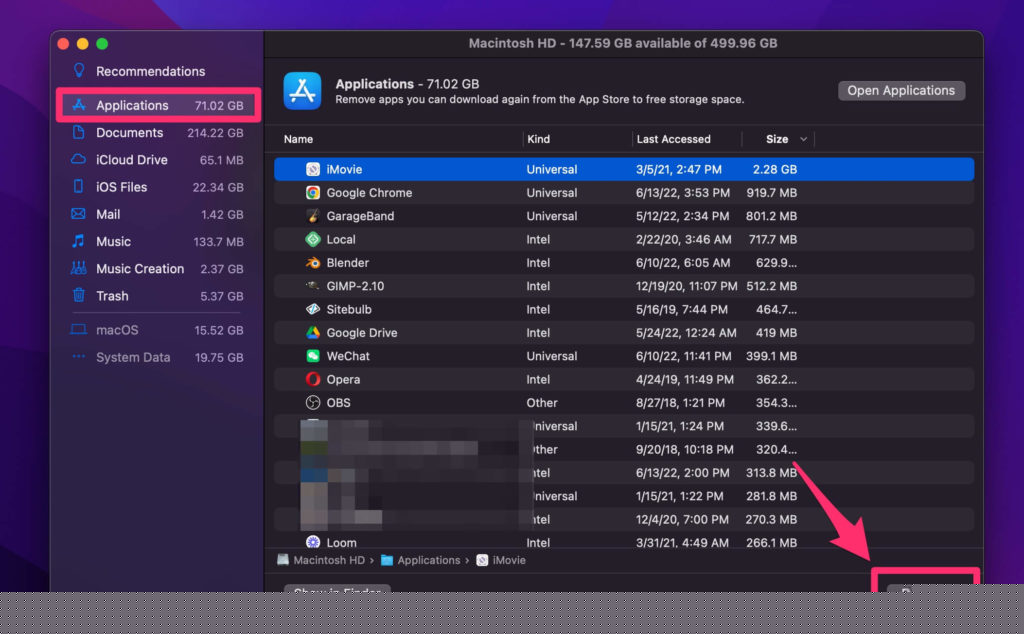Click the Blender app icon

coord(313,263)
